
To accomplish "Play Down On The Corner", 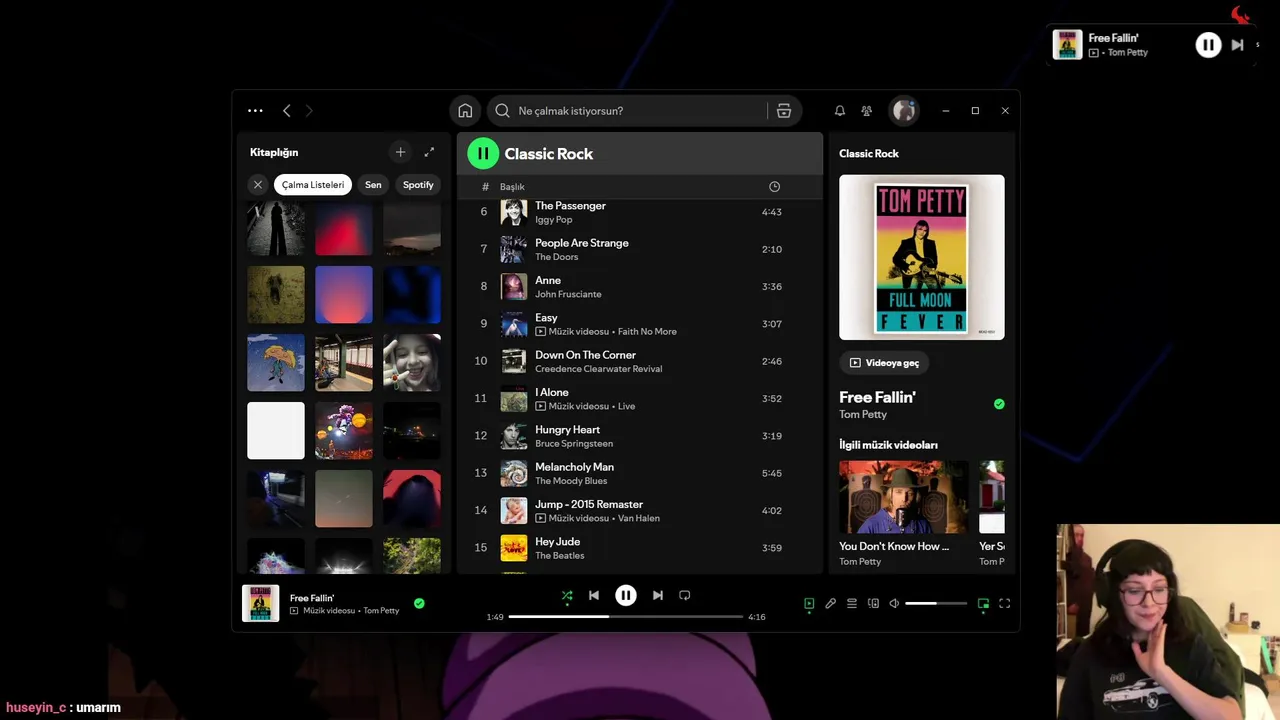I will (x=640, y=361).
